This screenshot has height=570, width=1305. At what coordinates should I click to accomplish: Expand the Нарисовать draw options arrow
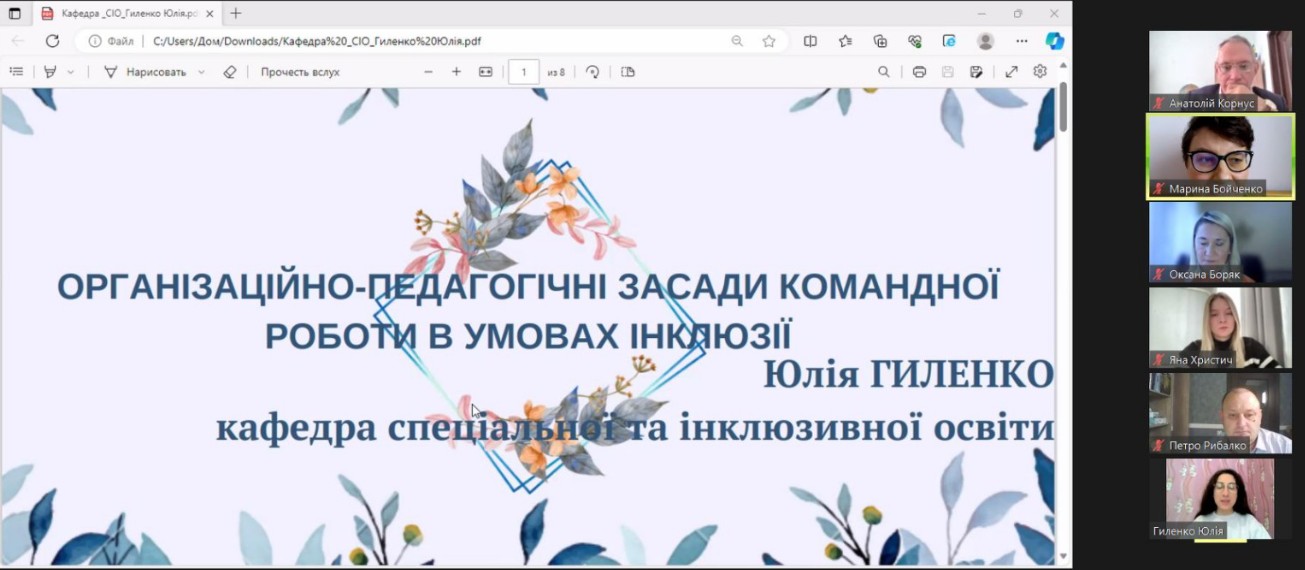tap(201, 72)
